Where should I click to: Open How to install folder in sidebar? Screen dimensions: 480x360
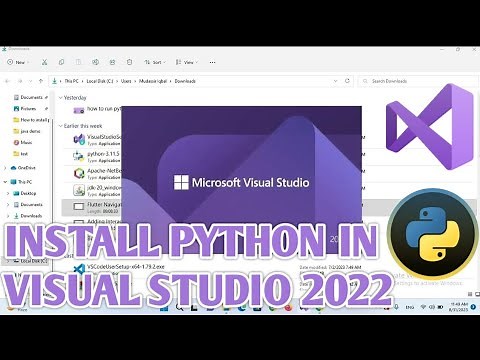[x=31, y=120]
